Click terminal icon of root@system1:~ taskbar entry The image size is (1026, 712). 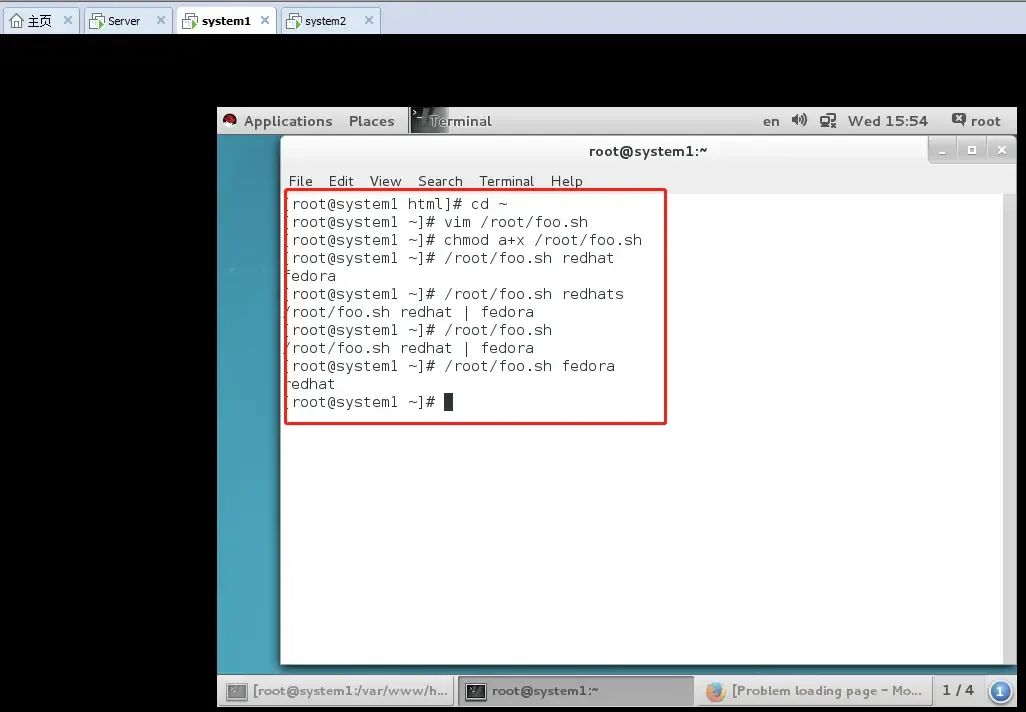click(476, 691)
